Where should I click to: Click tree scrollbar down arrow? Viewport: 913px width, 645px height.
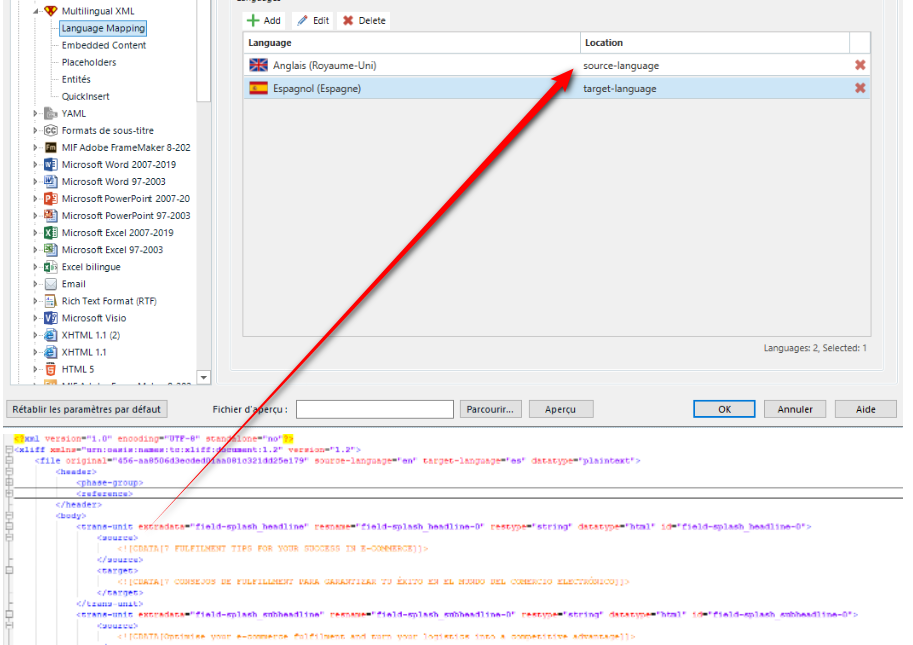tap(204, 377)
